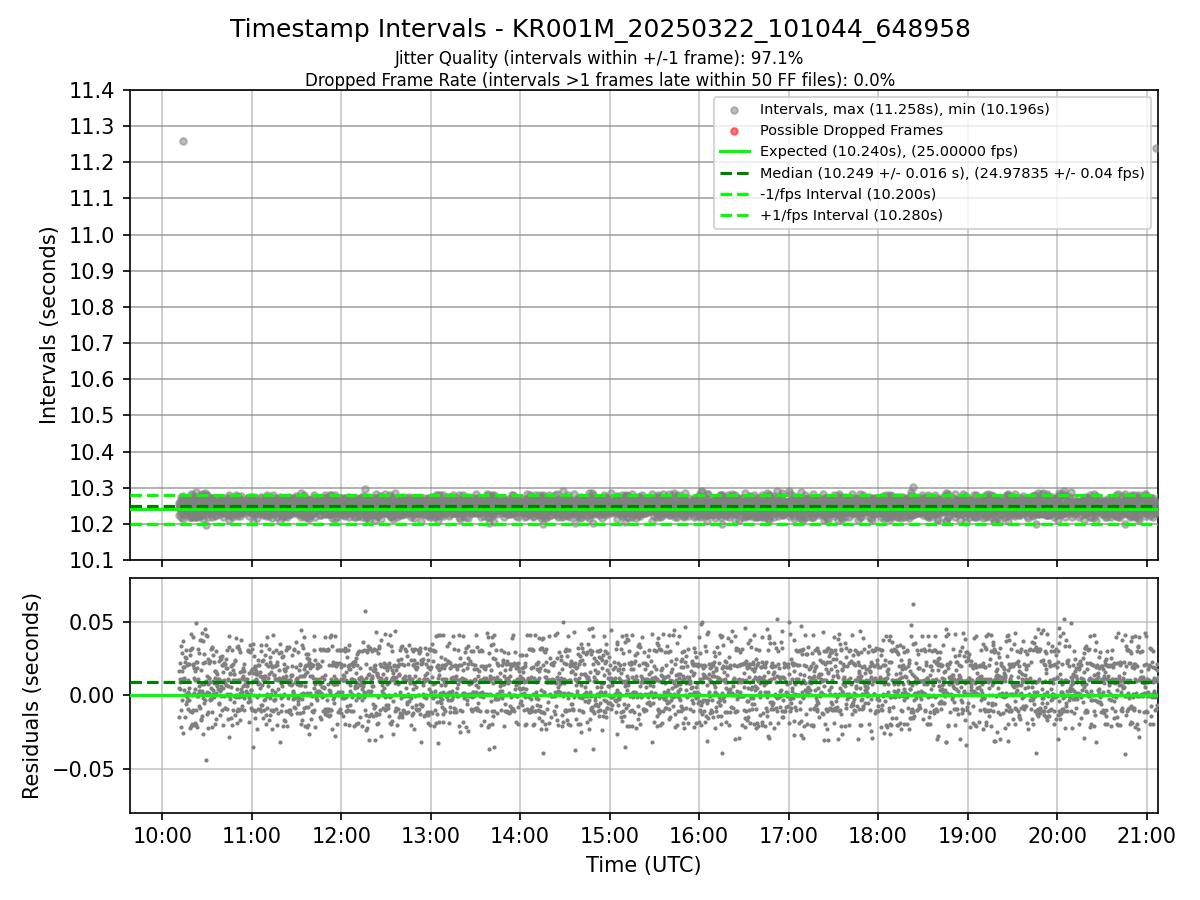Click the '11.4' y-axis tick label

pos(91,91)
